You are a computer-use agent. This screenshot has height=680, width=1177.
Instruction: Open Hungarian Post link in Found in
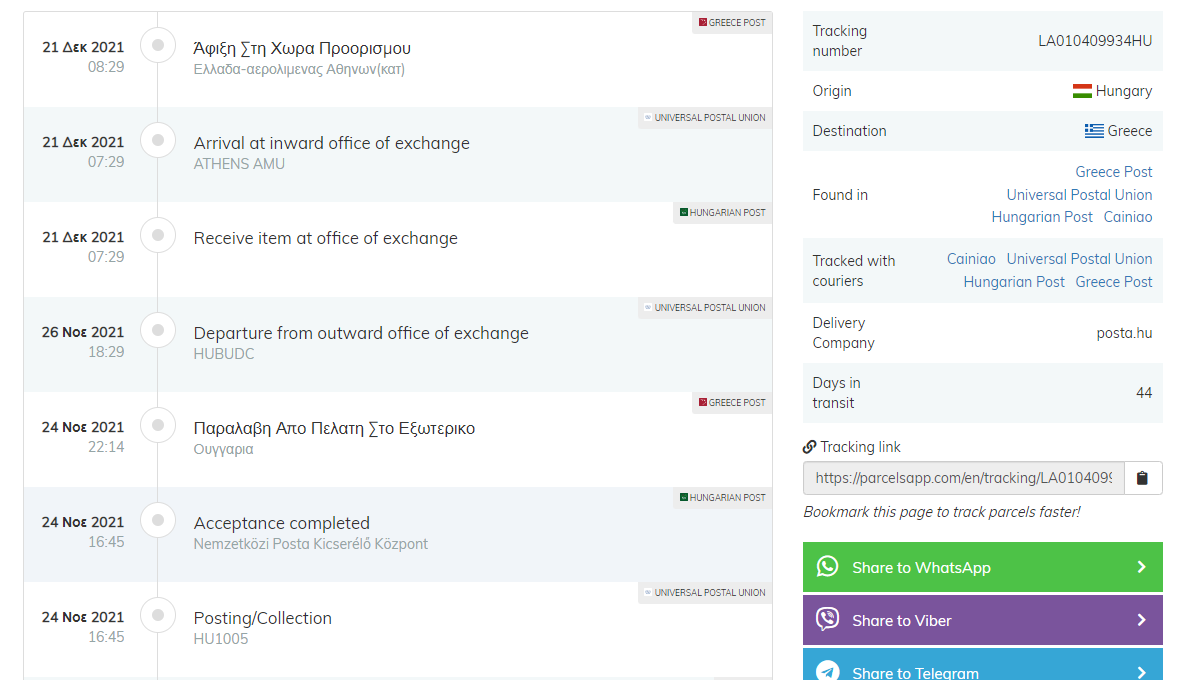pos(1041,217)
